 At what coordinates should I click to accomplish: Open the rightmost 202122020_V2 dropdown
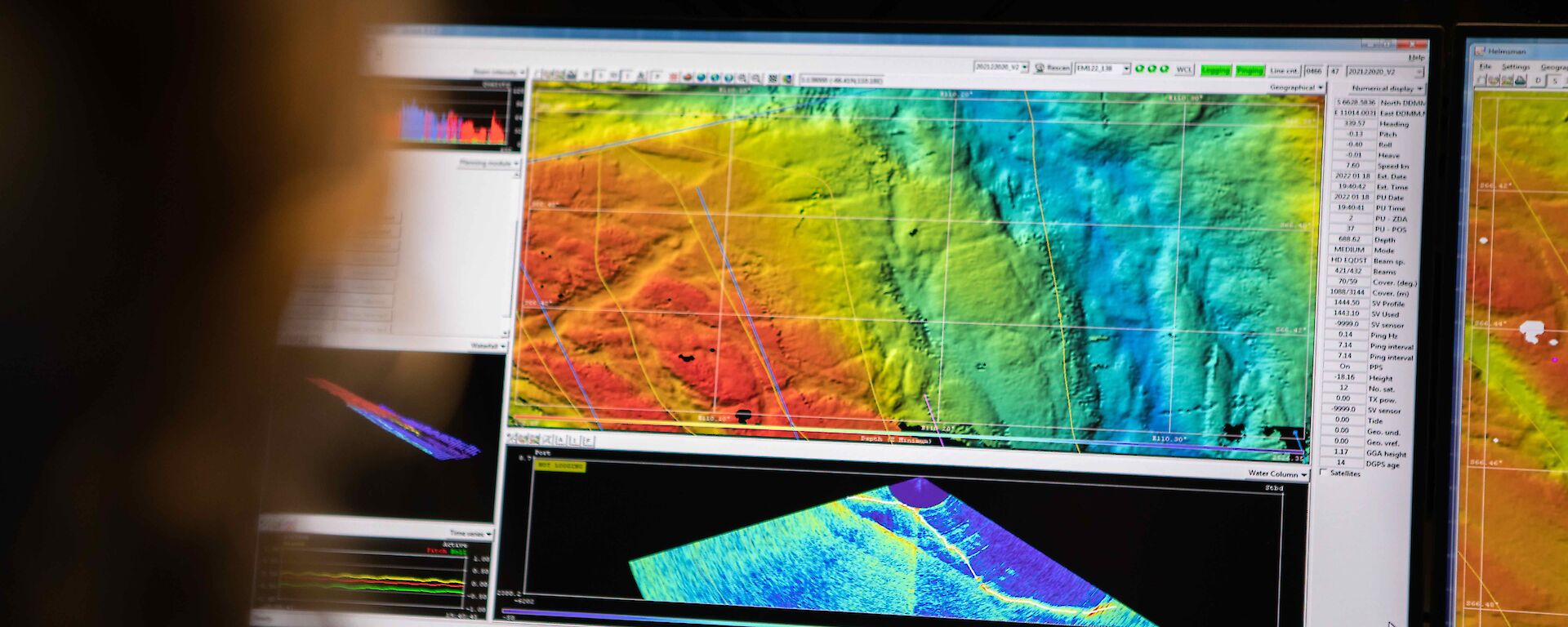coord(1385,72)
